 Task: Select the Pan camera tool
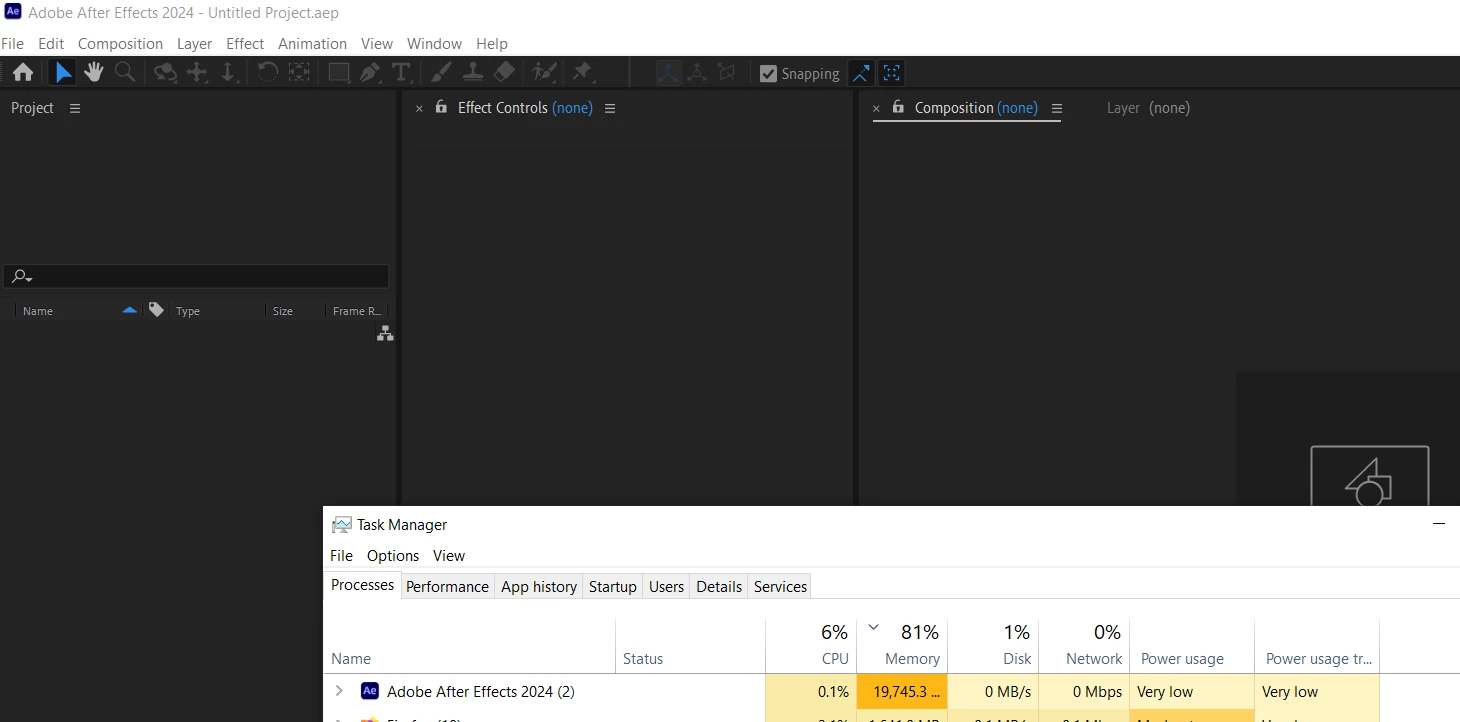coord(198,72)
